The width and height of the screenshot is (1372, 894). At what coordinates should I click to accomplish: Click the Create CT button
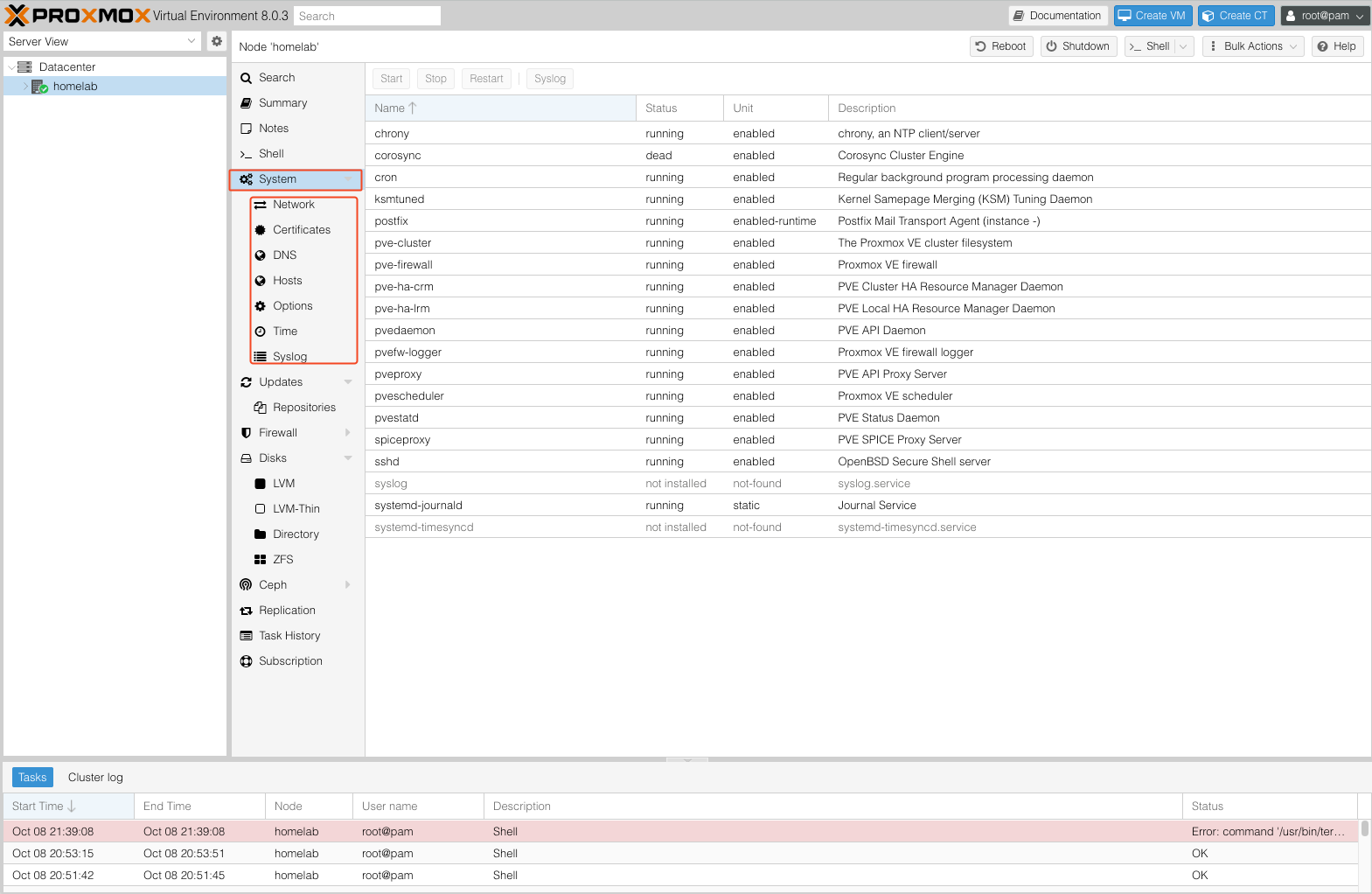pos(1236,16)
